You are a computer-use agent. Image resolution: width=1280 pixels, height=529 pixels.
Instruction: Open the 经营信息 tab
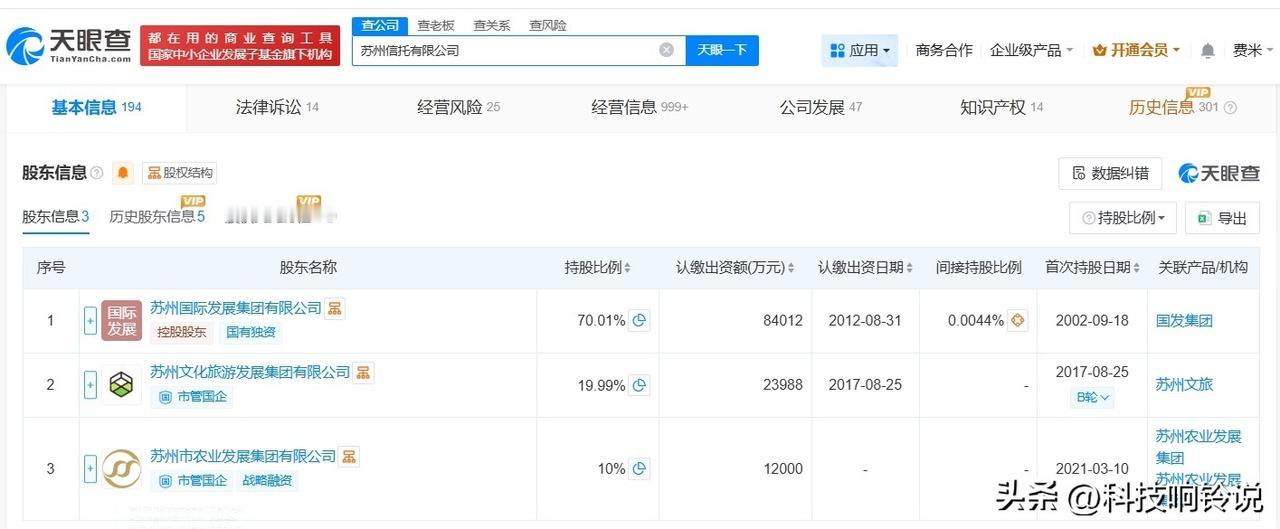(x=640, y=108)
